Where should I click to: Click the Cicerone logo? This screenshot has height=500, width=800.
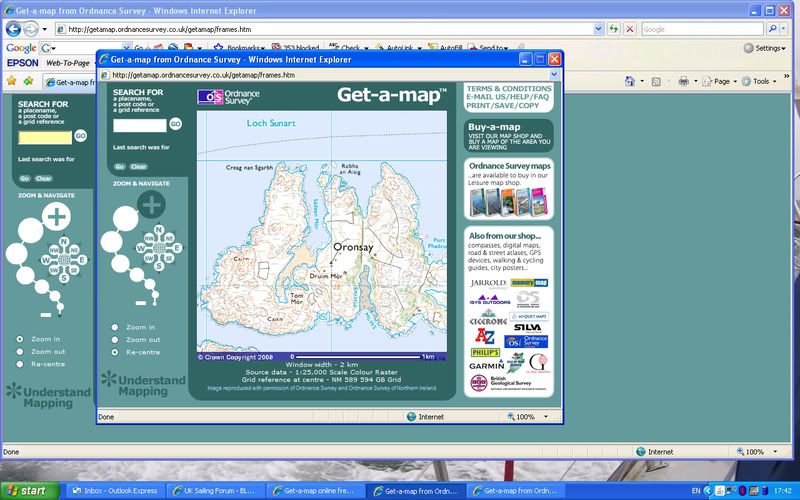tap(488, 318)
